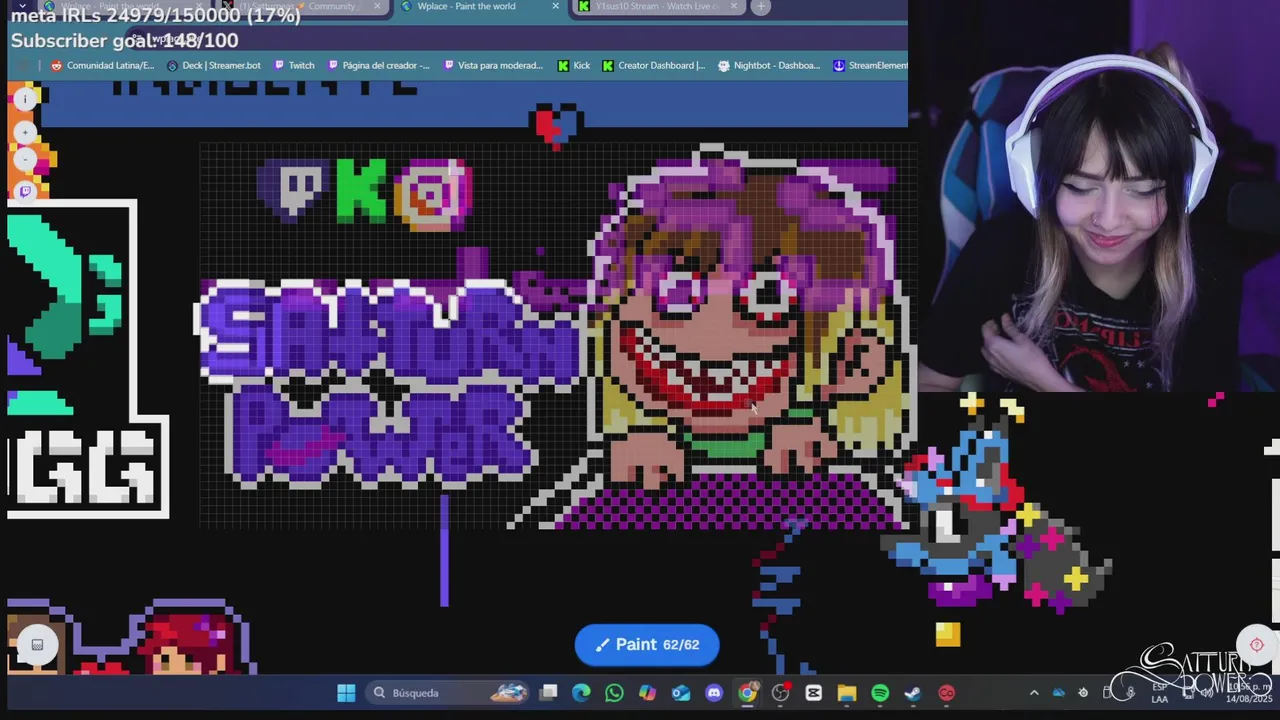Open Creator Dashboard bookmark
The image size is (1280, 720).
653,66
